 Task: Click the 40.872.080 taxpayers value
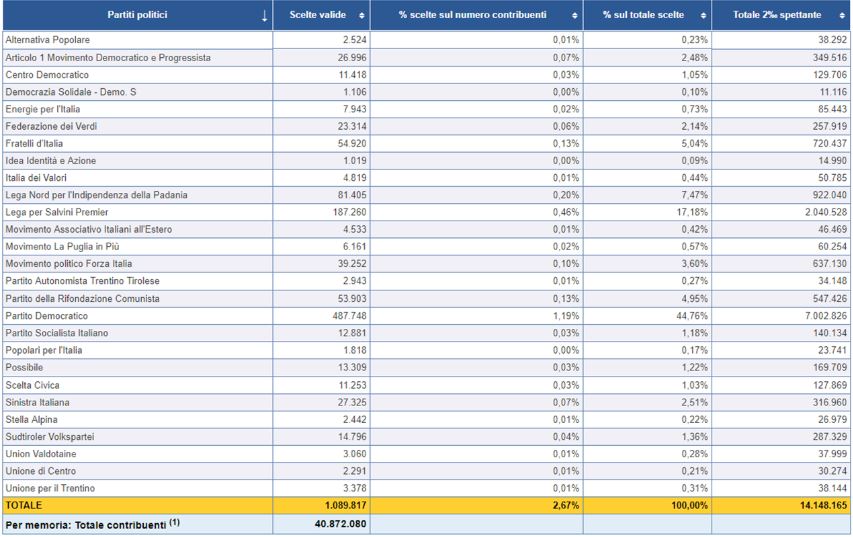point(341,524)
